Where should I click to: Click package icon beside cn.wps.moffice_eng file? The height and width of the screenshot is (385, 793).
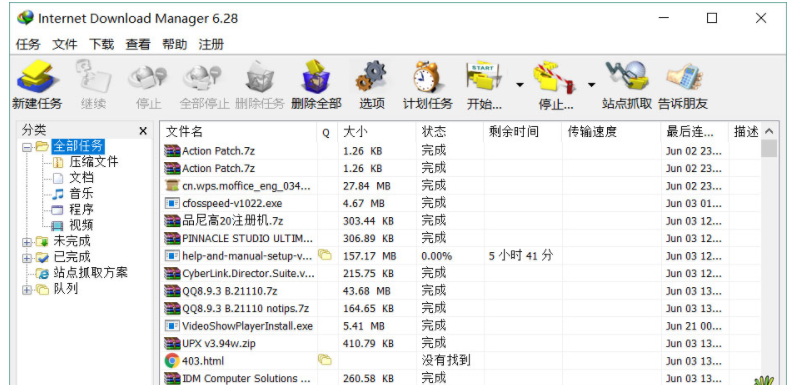[172, 186]
